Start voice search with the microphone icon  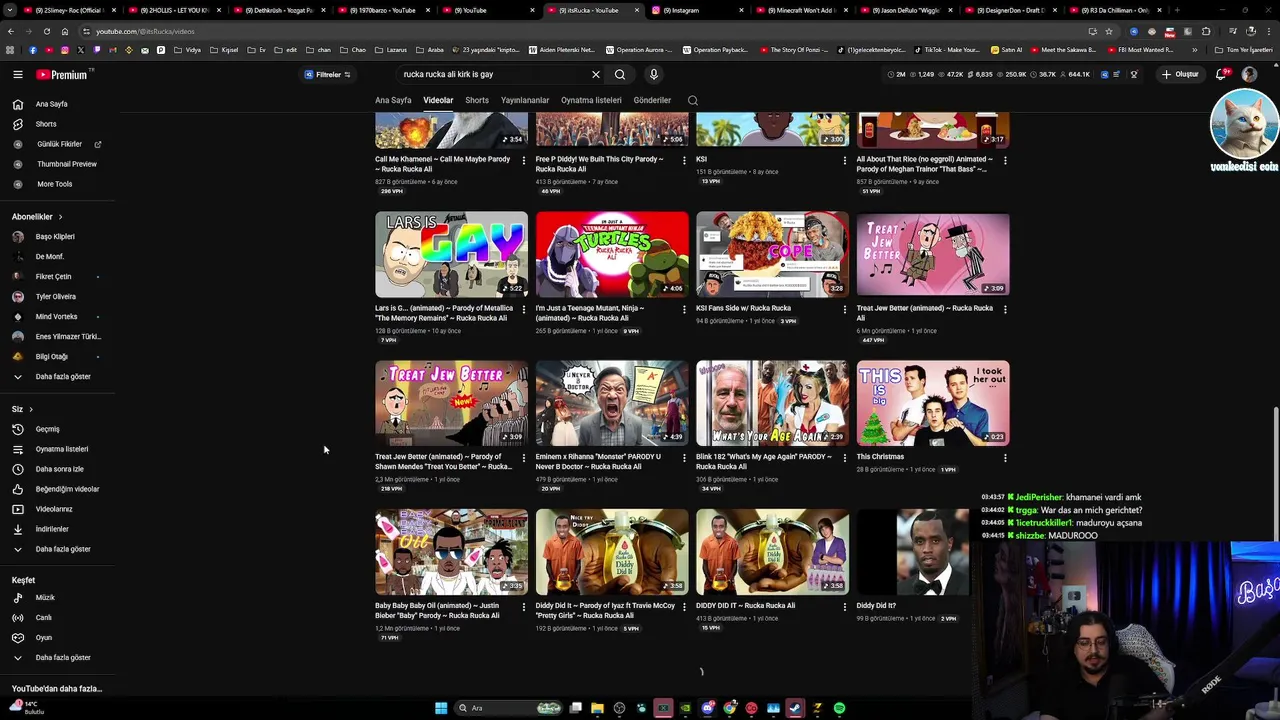[x=653, y=74]
